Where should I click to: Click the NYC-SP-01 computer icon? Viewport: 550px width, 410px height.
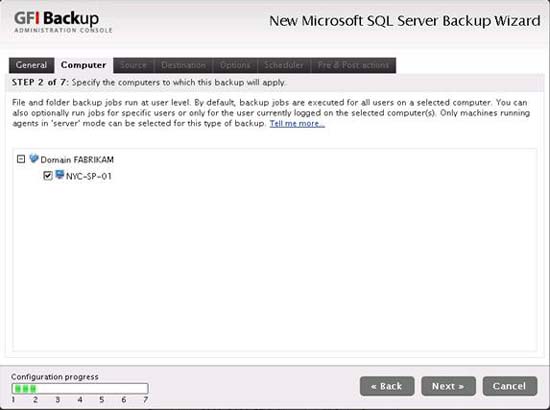tap(60, 175)
